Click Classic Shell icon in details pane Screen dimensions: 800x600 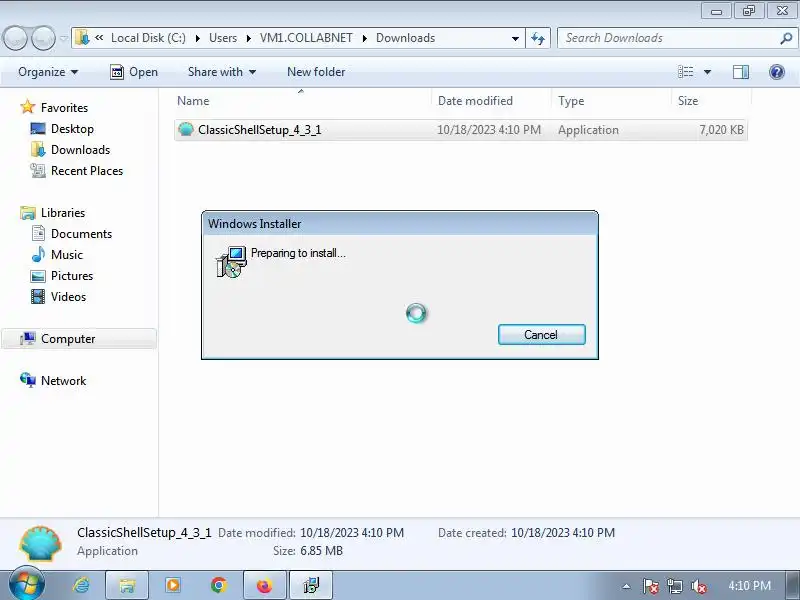click(40, 544)
